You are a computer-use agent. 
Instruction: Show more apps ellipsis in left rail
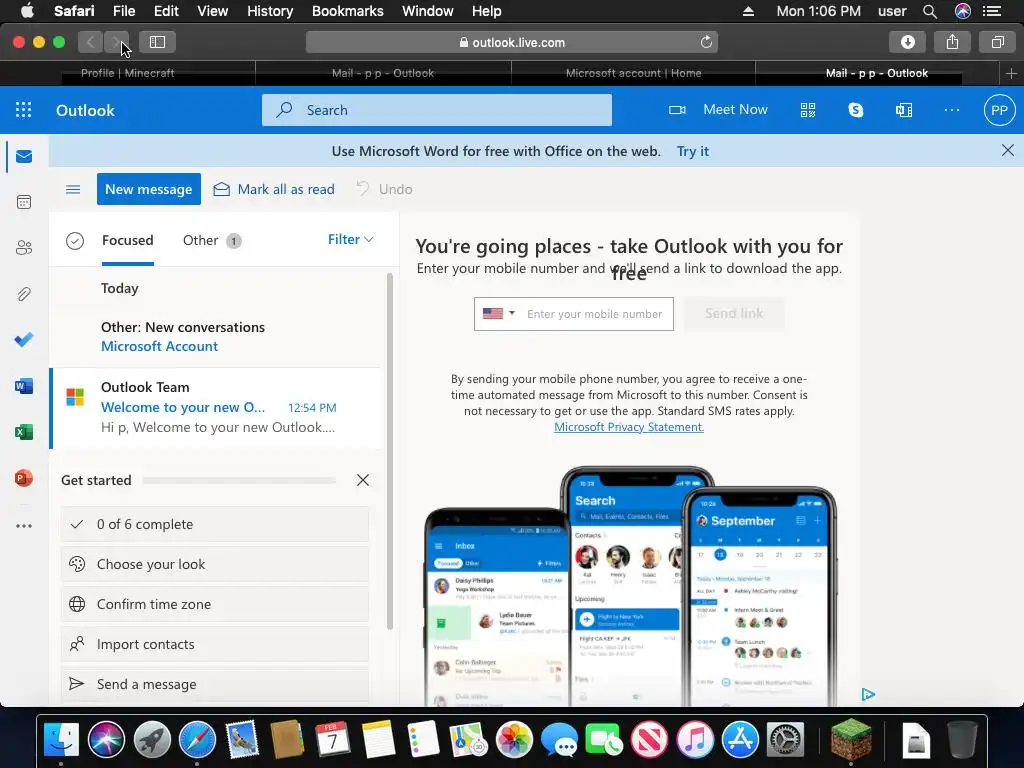(x=24, y=526)
